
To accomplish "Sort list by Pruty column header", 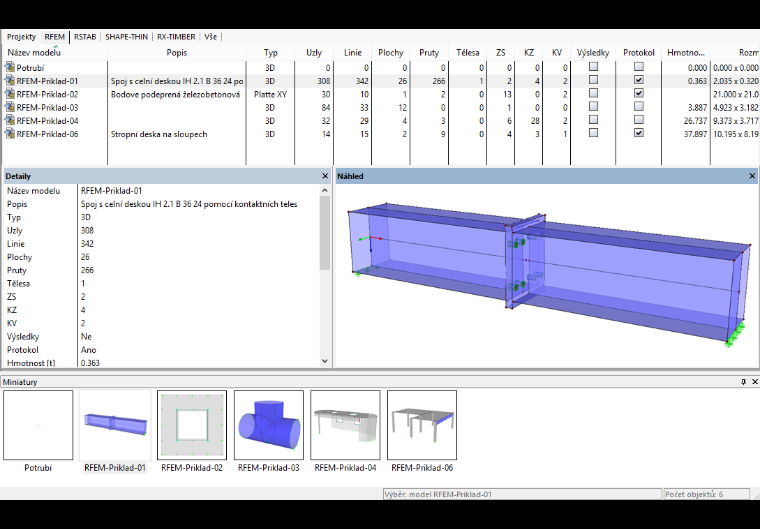I will pyautogui.click(x=429, y=53).
